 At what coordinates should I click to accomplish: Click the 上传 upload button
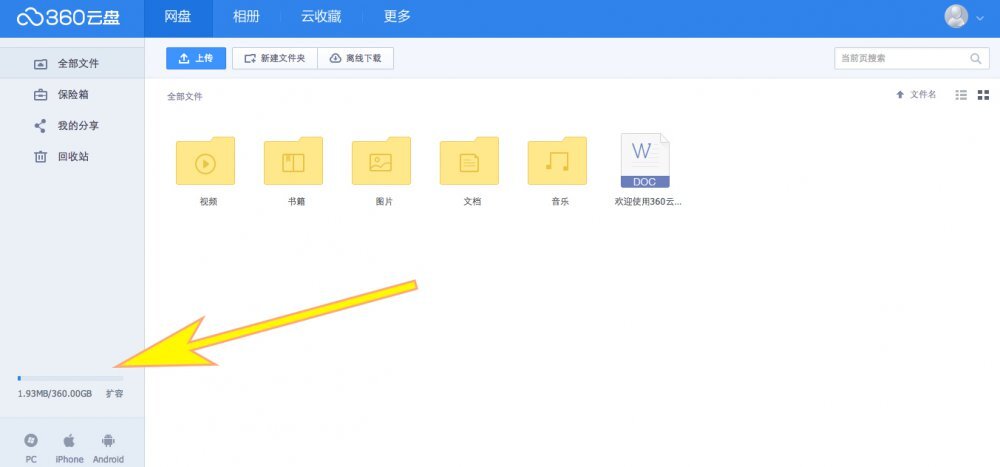(196, 59)
